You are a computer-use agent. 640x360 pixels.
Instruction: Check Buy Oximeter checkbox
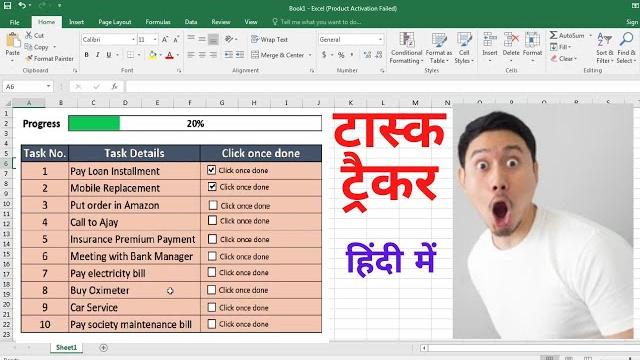(x=211, y=290)
